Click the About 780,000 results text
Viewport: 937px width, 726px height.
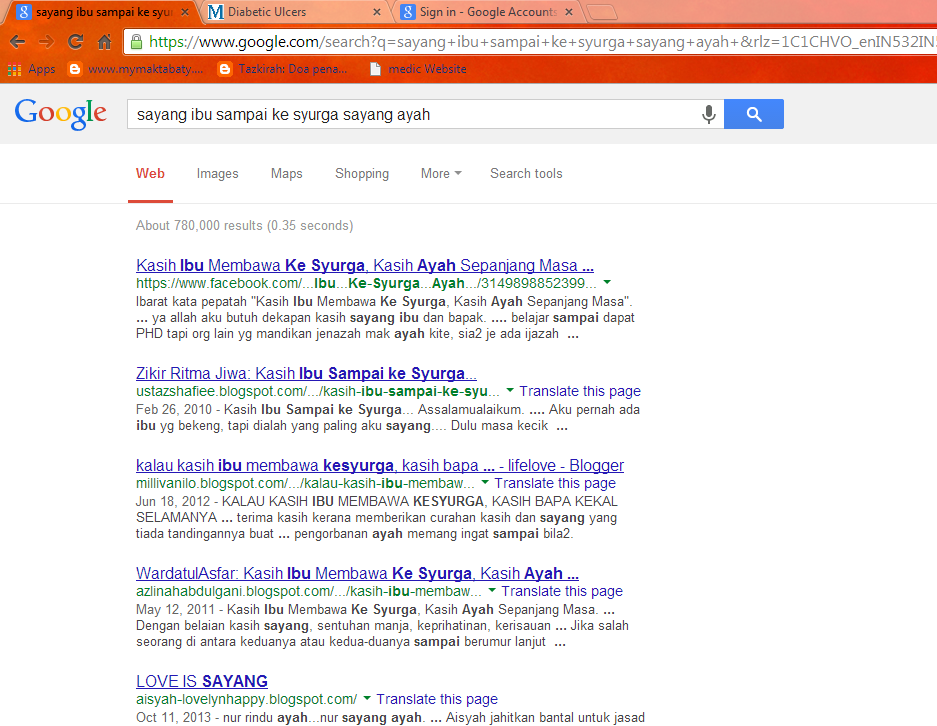click(x=244, y=226)
